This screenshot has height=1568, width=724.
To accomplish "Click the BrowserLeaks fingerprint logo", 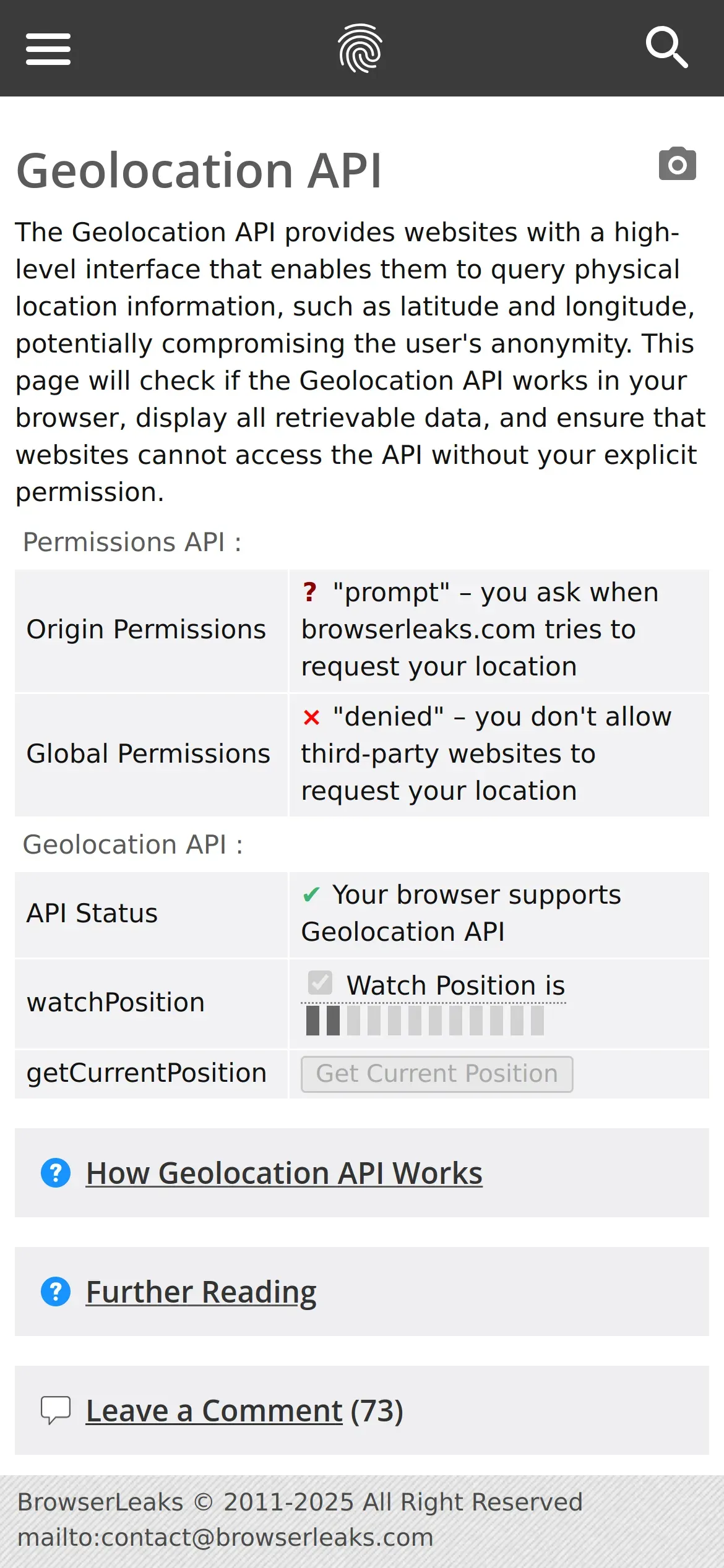I will 360,48.
